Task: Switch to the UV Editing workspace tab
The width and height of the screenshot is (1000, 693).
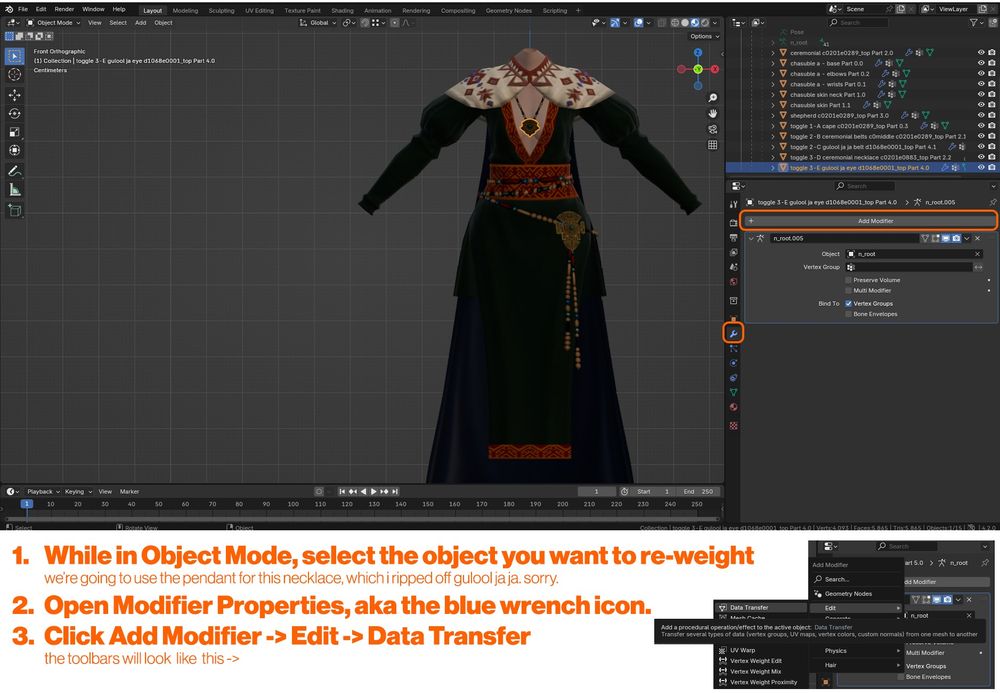Action: pos(259,10)
